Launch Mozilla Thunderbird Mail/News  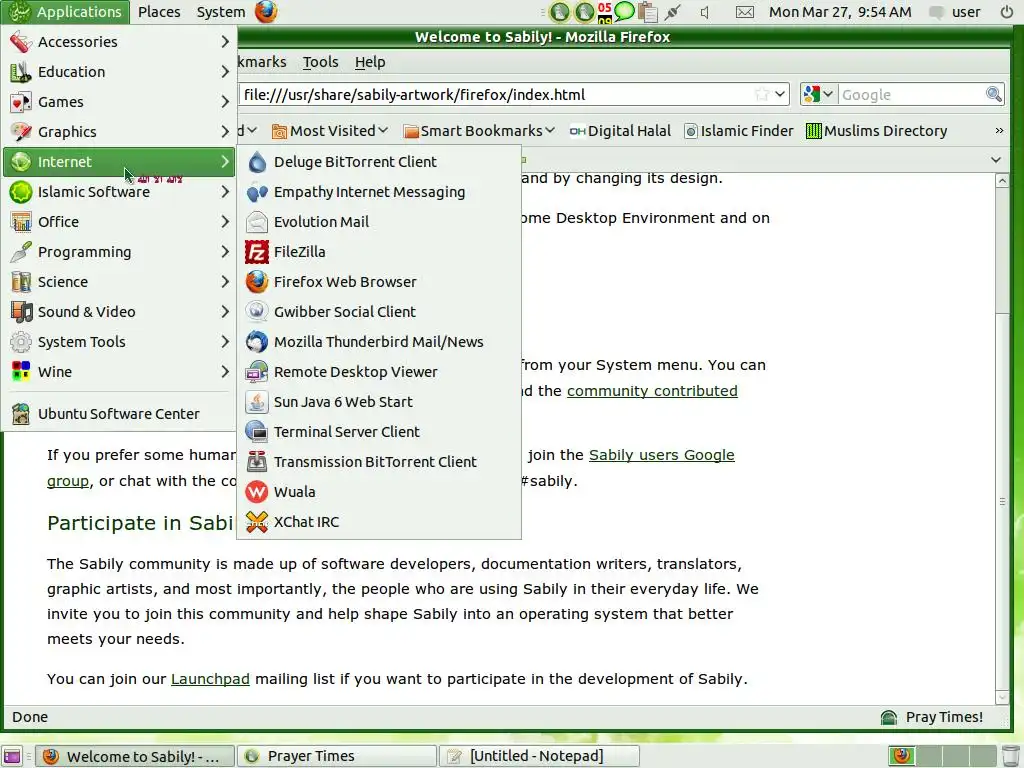pyautogui.click(x=379, y=342)
